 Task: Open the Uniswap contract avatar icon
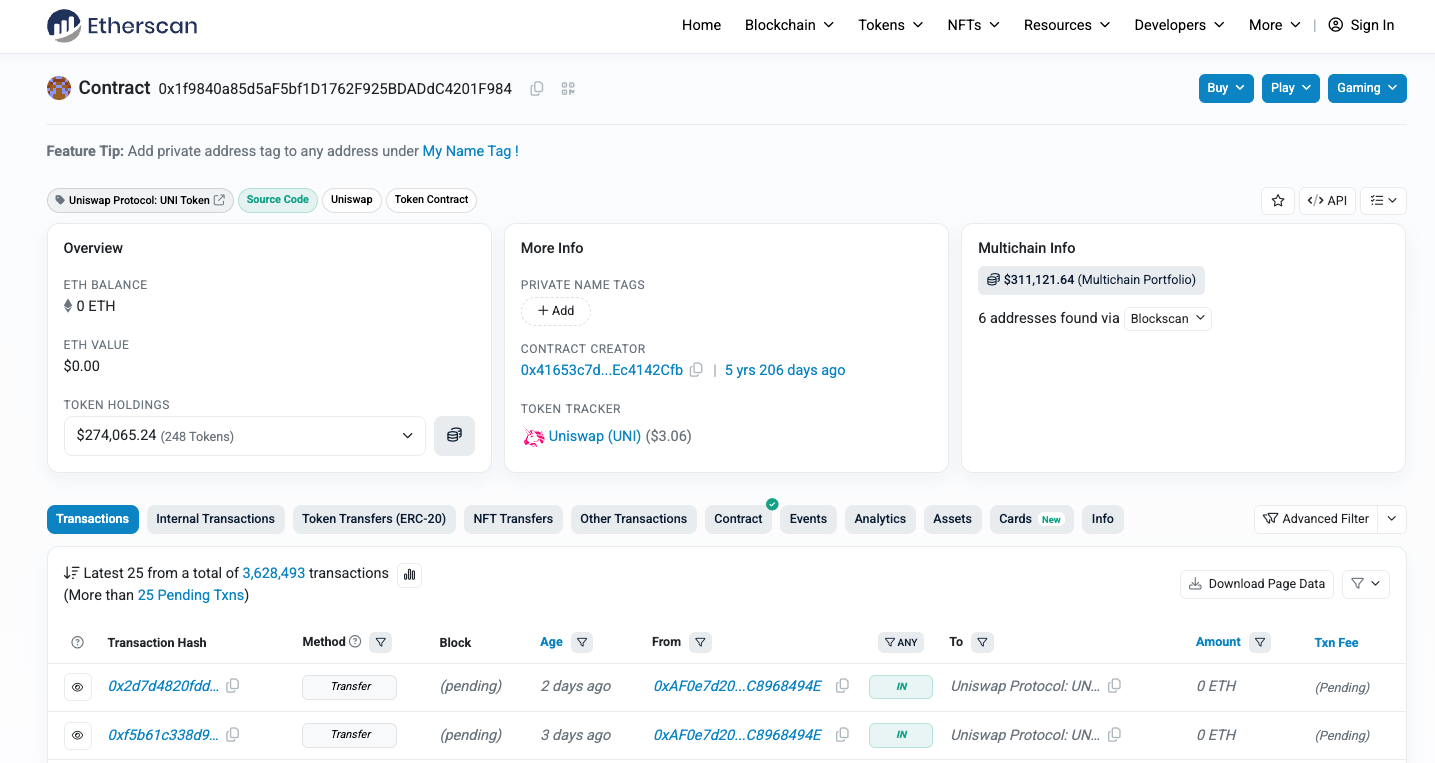pyautogui.click(x=59, y=88)
